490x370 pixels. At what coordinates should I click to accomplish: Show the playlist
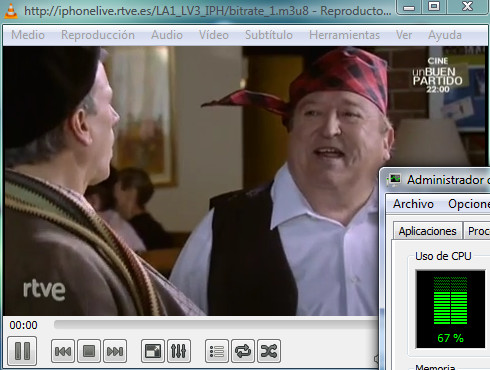(x=217, y=351)
